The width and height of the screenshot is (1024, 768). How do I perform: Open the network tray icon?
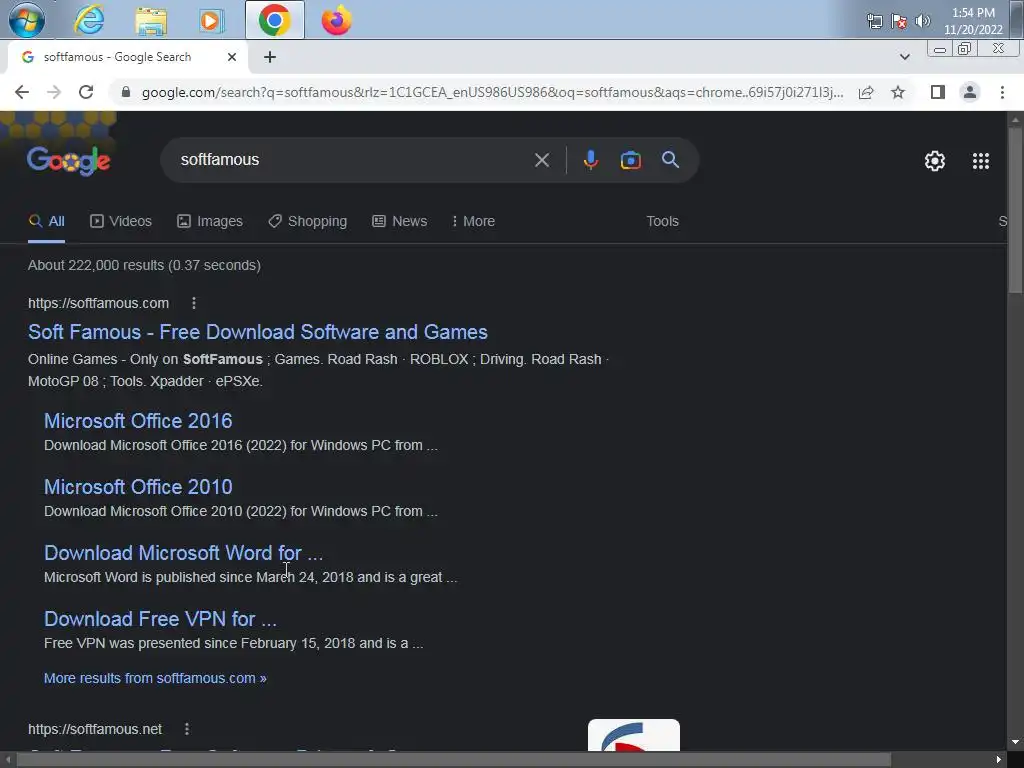pyautogui.click(x=874, y=21)
